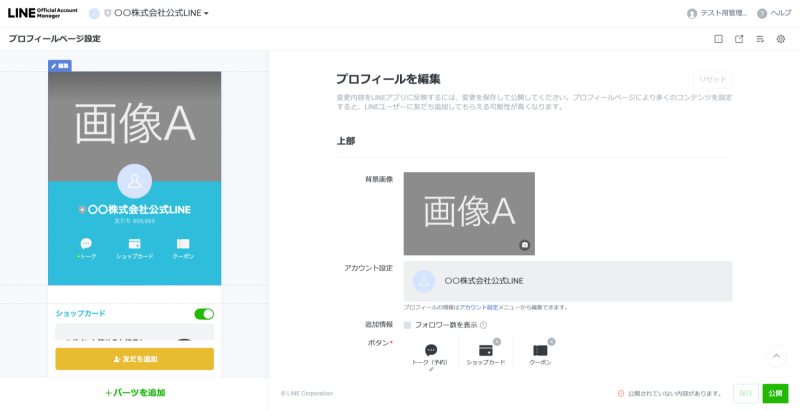Click the +パーツを追加 button
The width and height of the screenshot is (800, 410).
click(x=135, y=393)
